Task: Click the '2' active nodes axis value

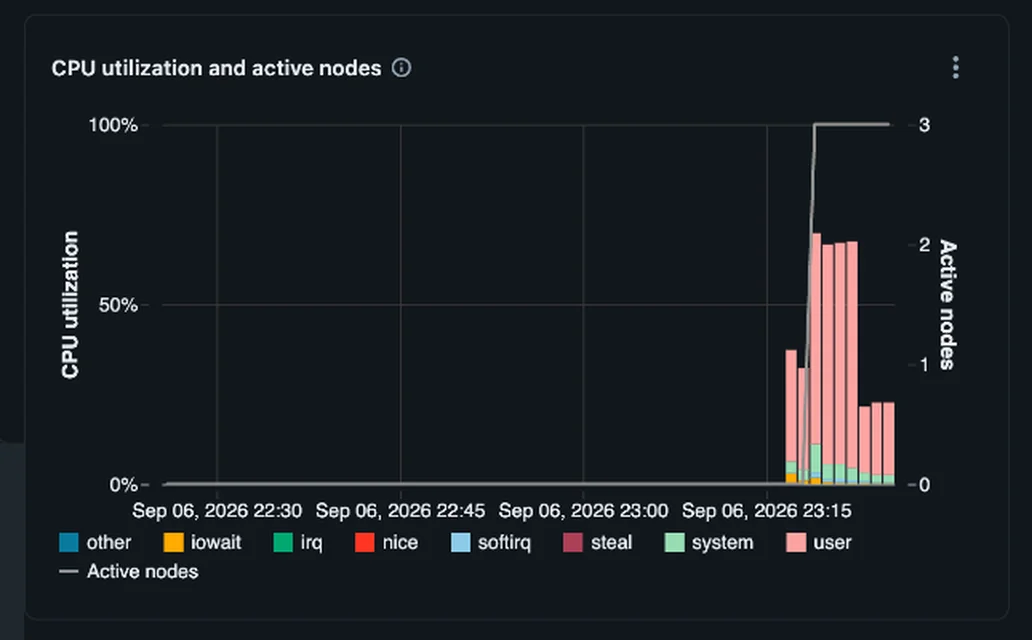Action: click(x=924, y=245)
